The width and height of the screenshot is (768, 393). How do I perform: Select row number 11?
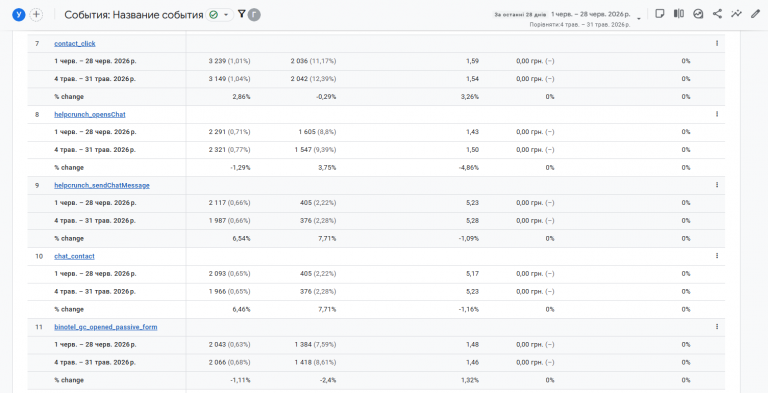click(38, 327)
